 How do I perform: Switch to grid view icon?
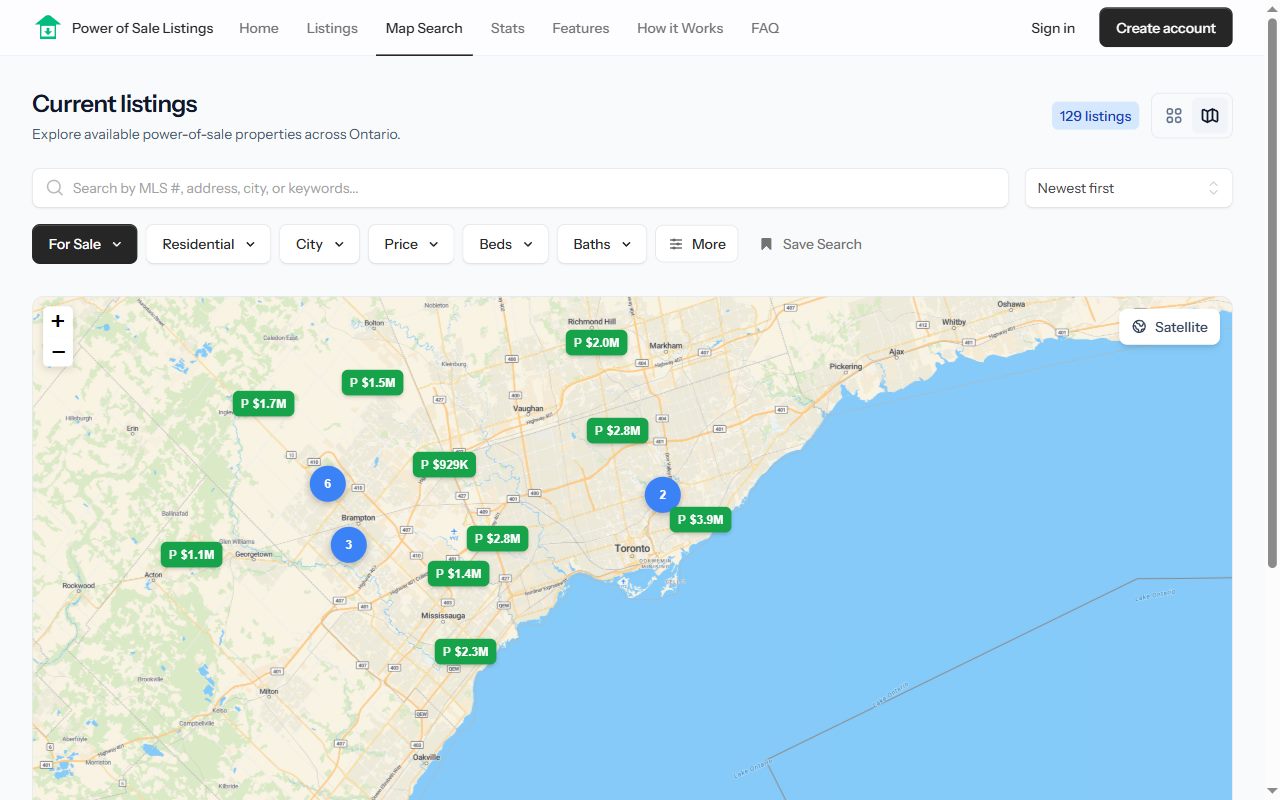(1174, 116)
